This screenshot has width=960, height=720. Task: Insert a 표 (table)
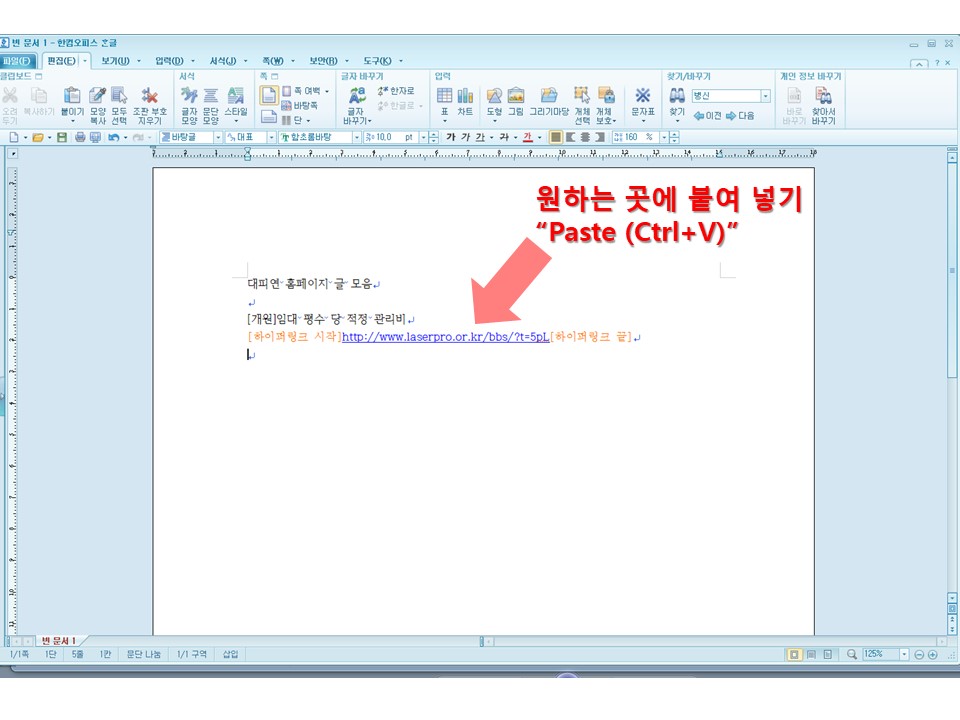445,101
